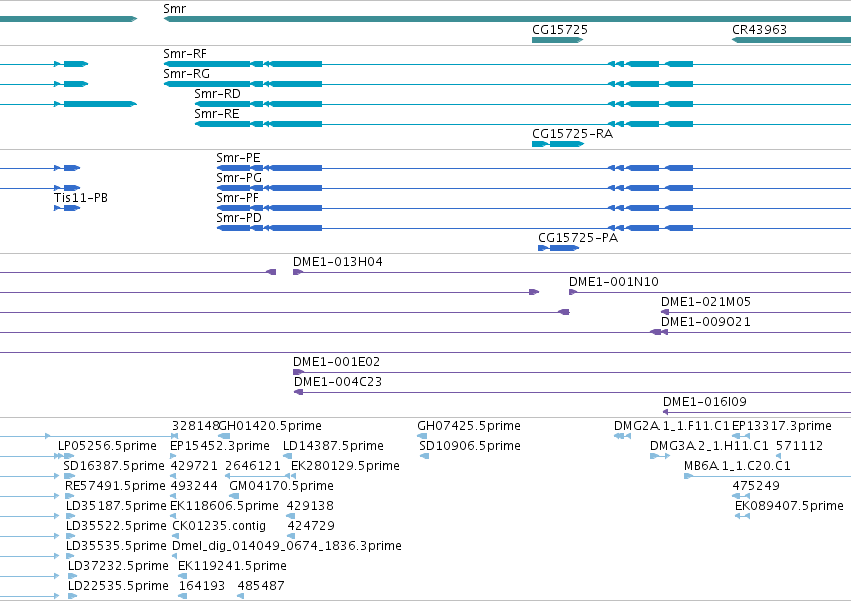The image size is (851, 601).
Task: Select the Smr gene label
Action: 174,9
